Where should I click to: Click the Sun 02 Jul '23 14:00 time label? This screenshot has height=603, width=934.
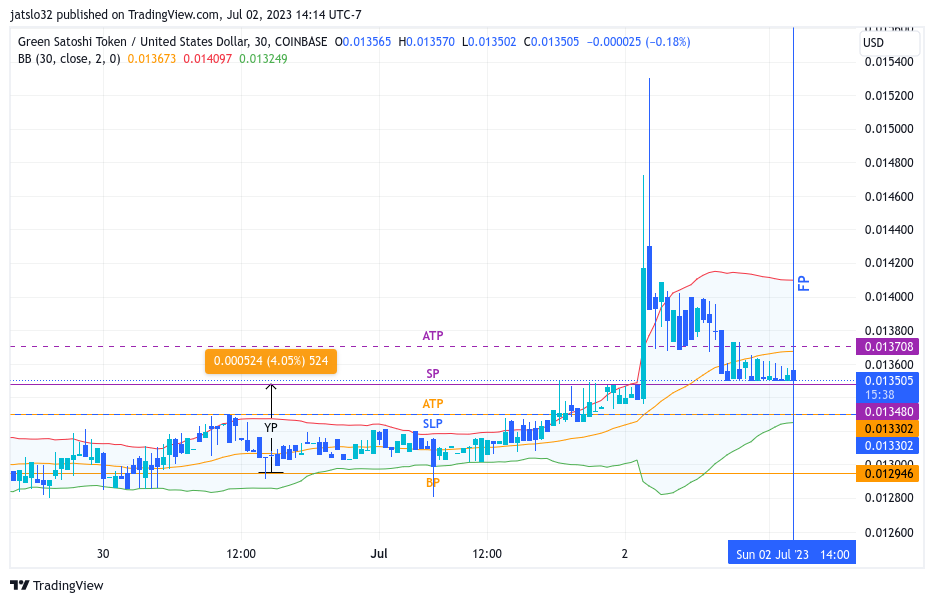[792, 554]
